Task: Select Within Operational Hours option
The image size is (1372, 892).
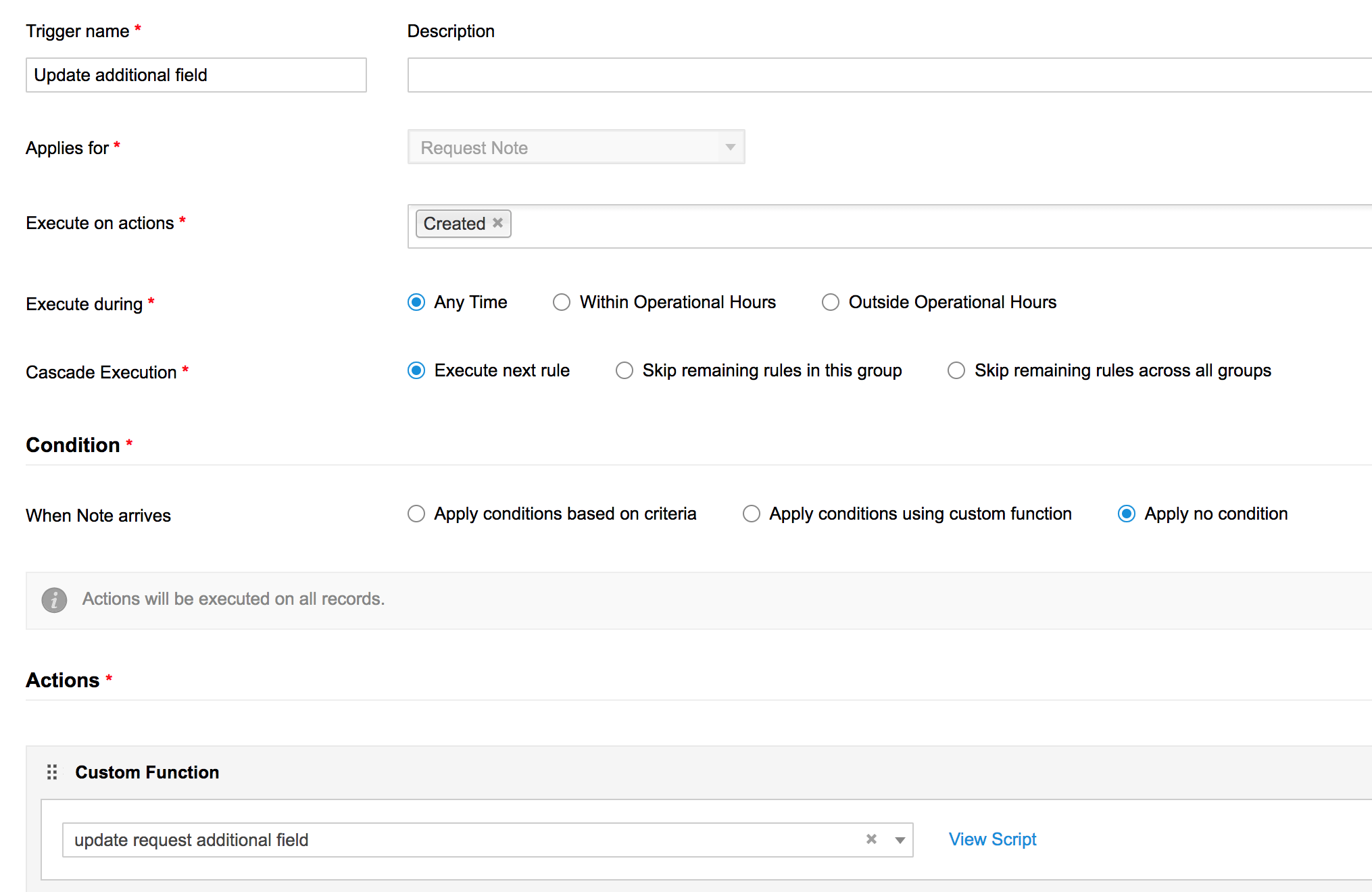Action: coord(562,302)
